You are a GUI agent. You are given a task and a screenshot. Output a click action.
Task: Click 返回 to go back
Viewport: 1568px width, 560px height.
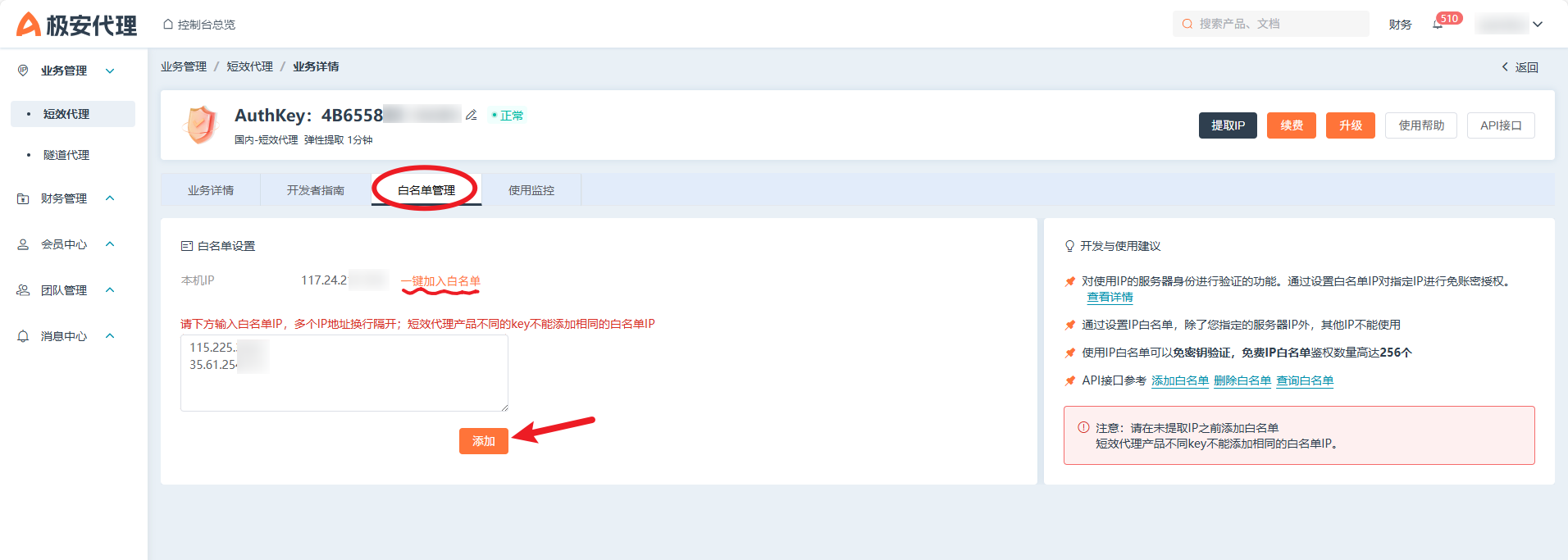point(1520,67)
